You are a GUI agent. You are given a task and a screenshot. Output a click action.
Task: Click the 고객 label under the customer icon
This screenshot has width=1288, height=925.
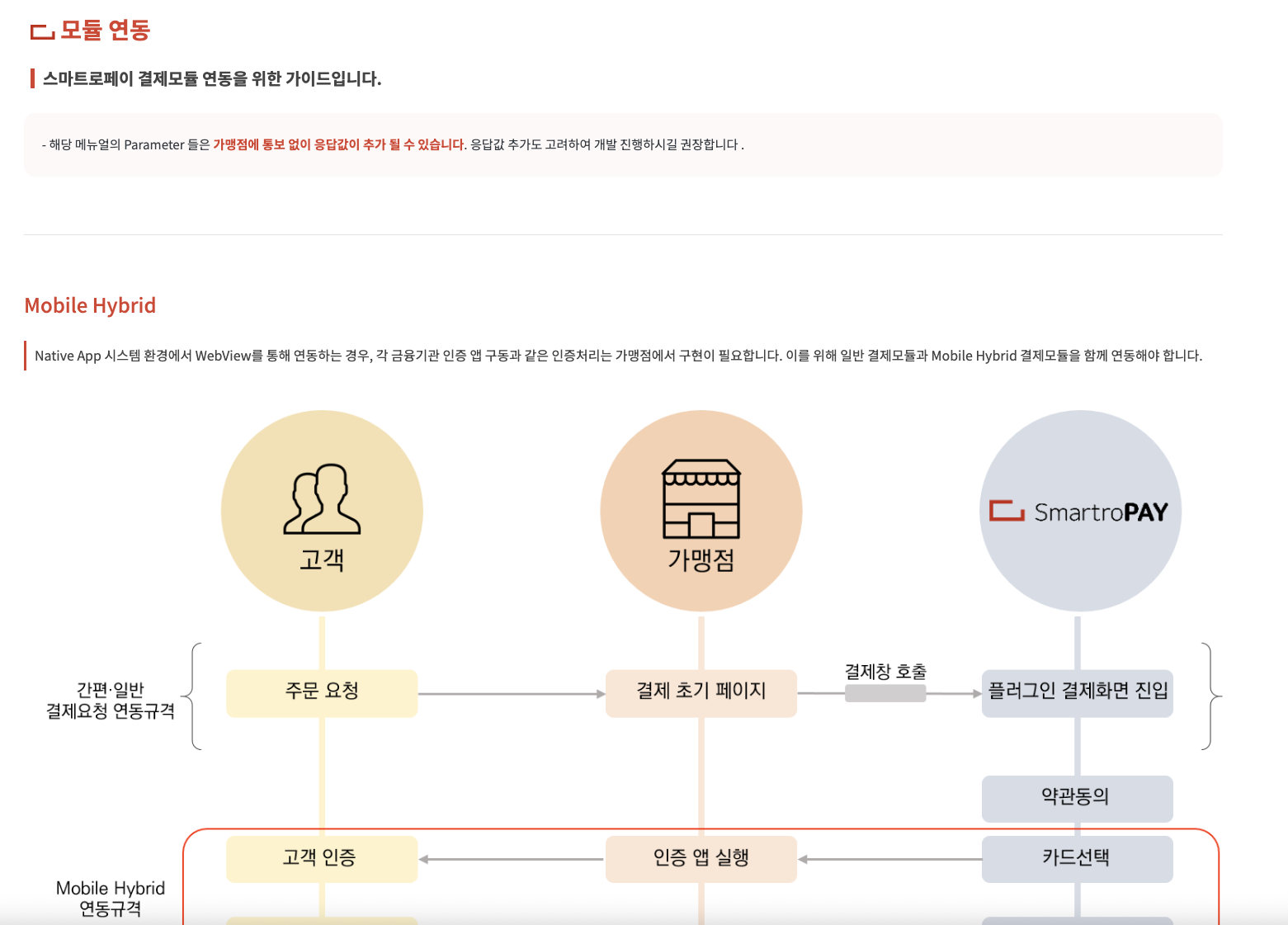(322, 559)
